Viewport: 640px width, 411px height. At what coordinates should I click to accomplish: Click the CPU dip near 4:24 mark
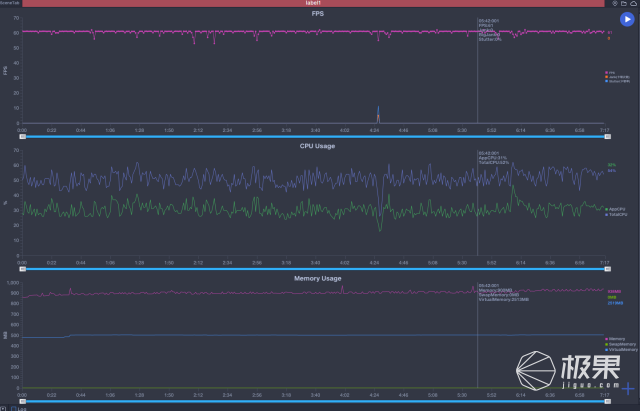pos(380,226)
